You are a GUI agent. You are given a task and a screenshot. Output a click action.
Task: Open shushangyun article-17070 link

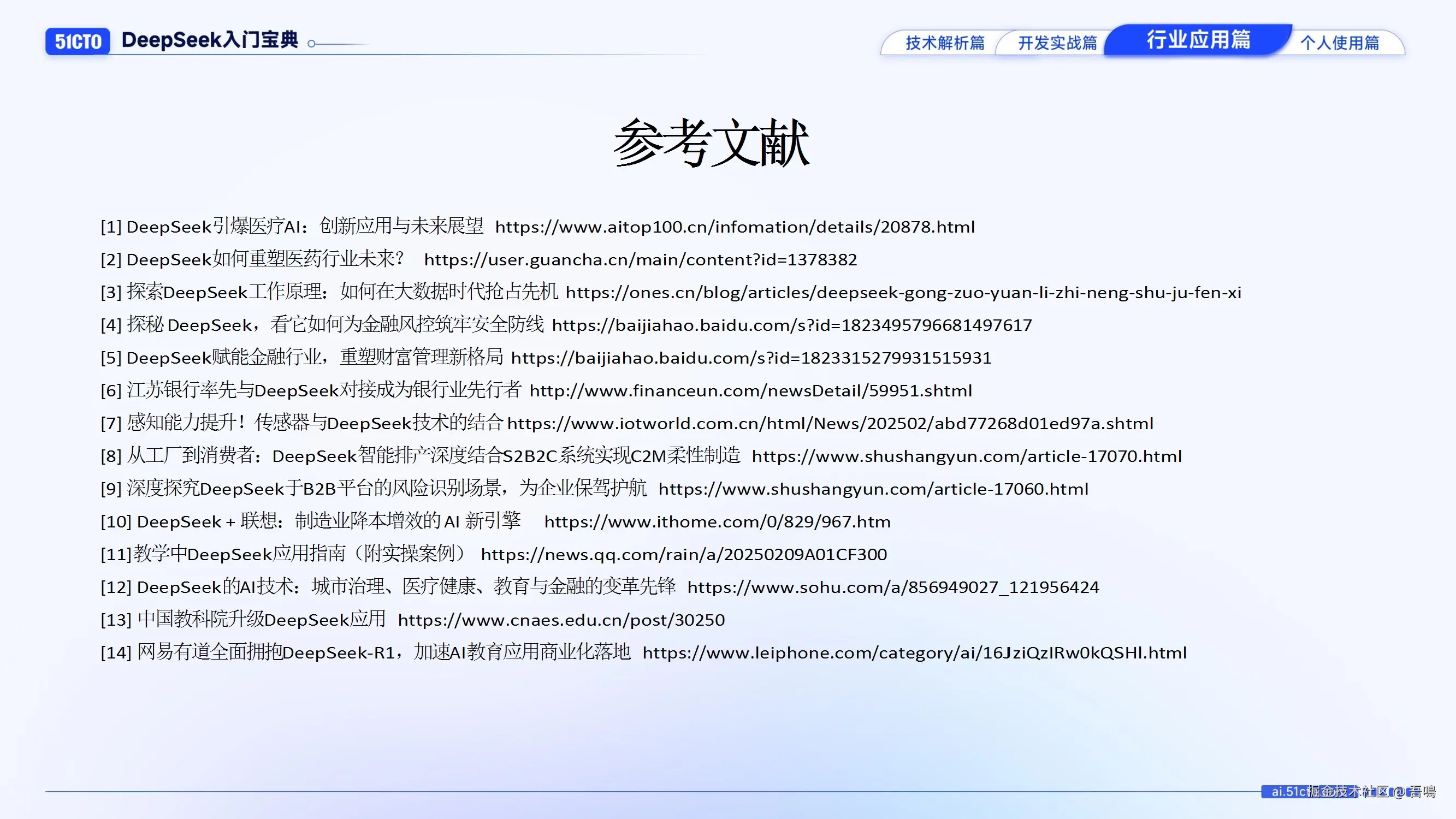pos(967,456)
